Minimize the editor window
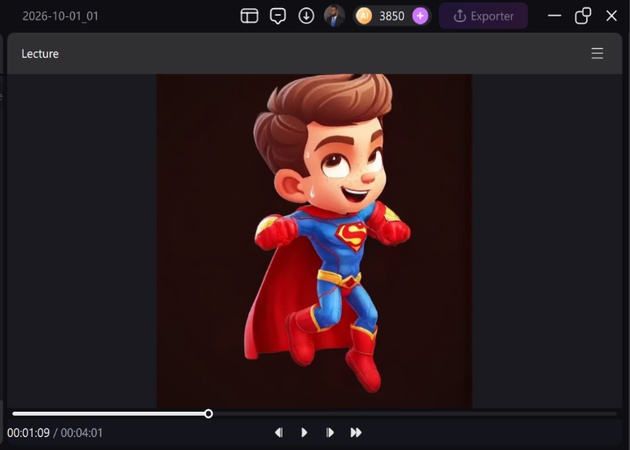630x450 pixels. [x=554, y=16]
